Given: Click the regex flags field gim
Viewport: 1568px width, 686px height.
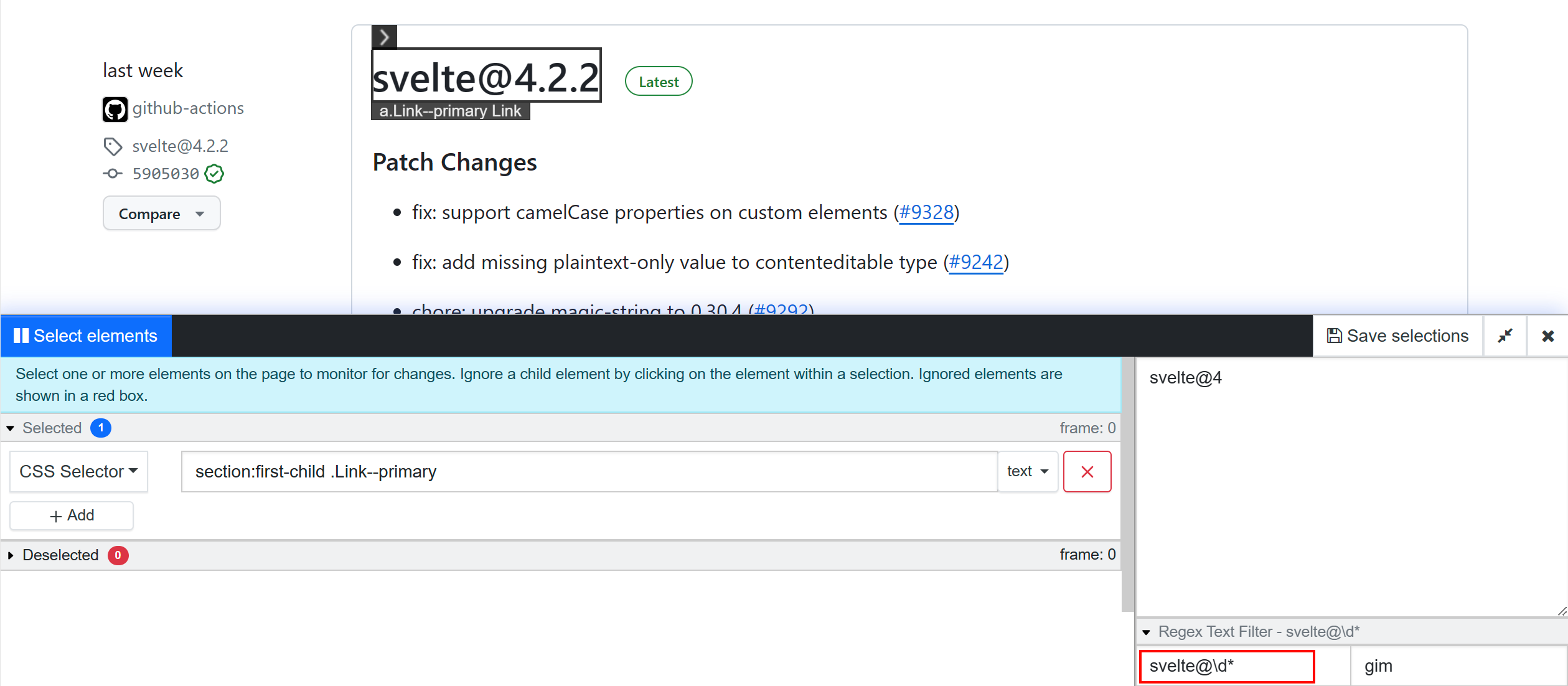Looking at the screenshot, I should click(1458, 666).
